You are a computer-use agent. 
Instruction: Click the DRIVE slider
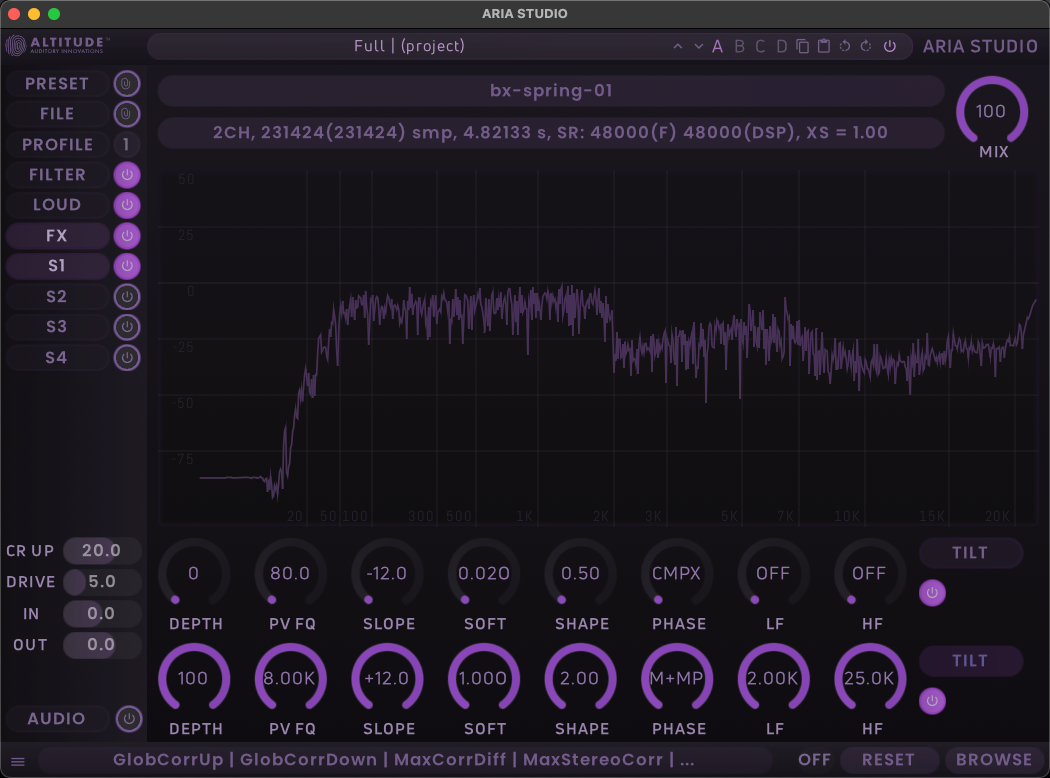coord(102,582)
